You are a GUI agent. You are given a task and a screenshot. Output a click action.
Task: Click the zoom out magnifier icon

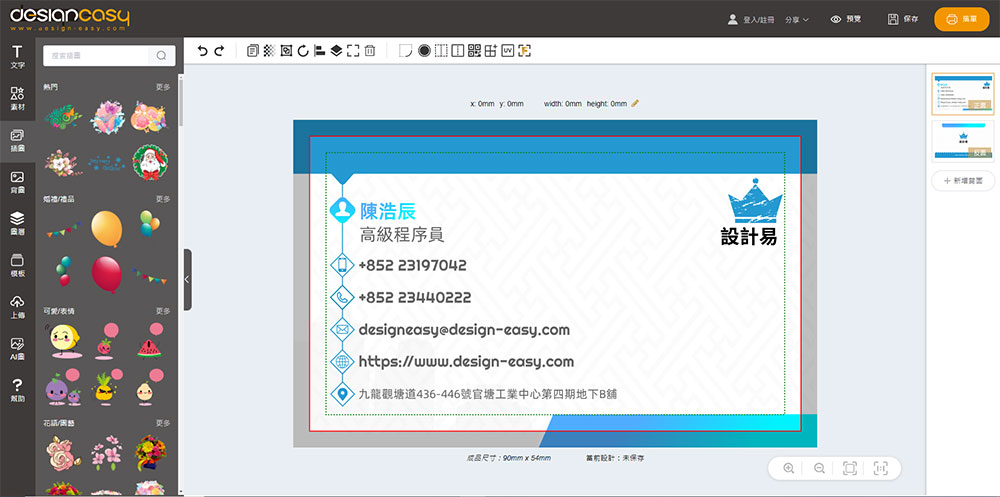click(819, 468)
